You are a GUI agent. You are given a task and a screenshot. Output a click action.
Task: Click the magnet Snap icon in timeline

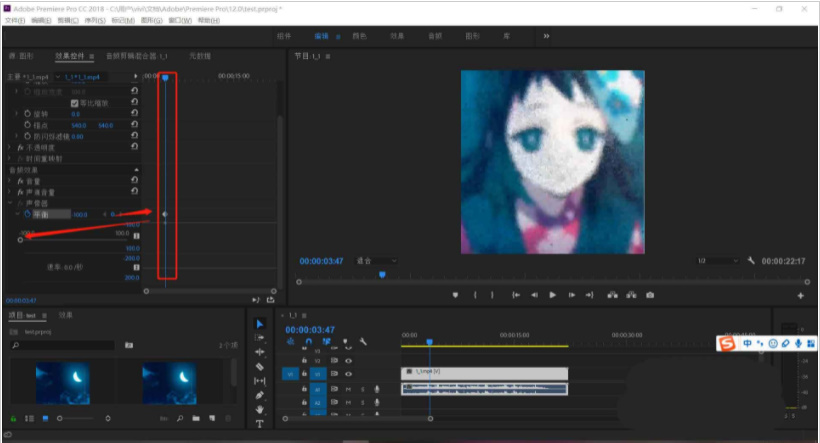point(309,342)
